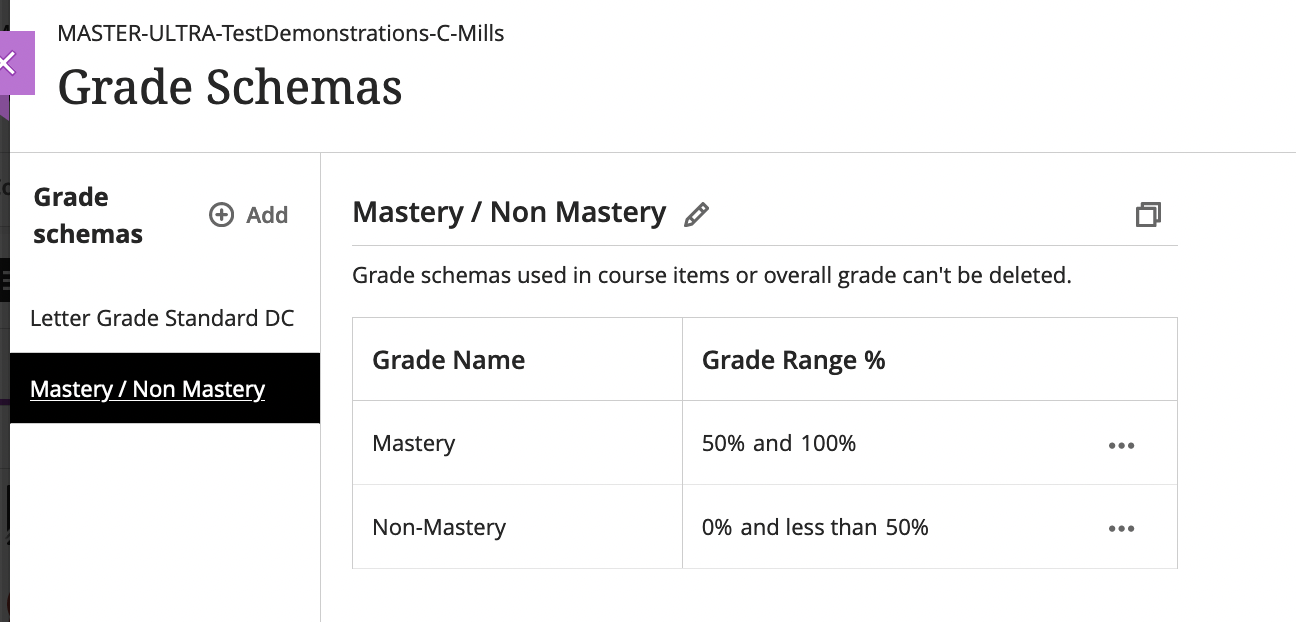This screenshot has width=1296, height=622.
Task: Click the Add button to create a schema
Action: coord(248,214)
